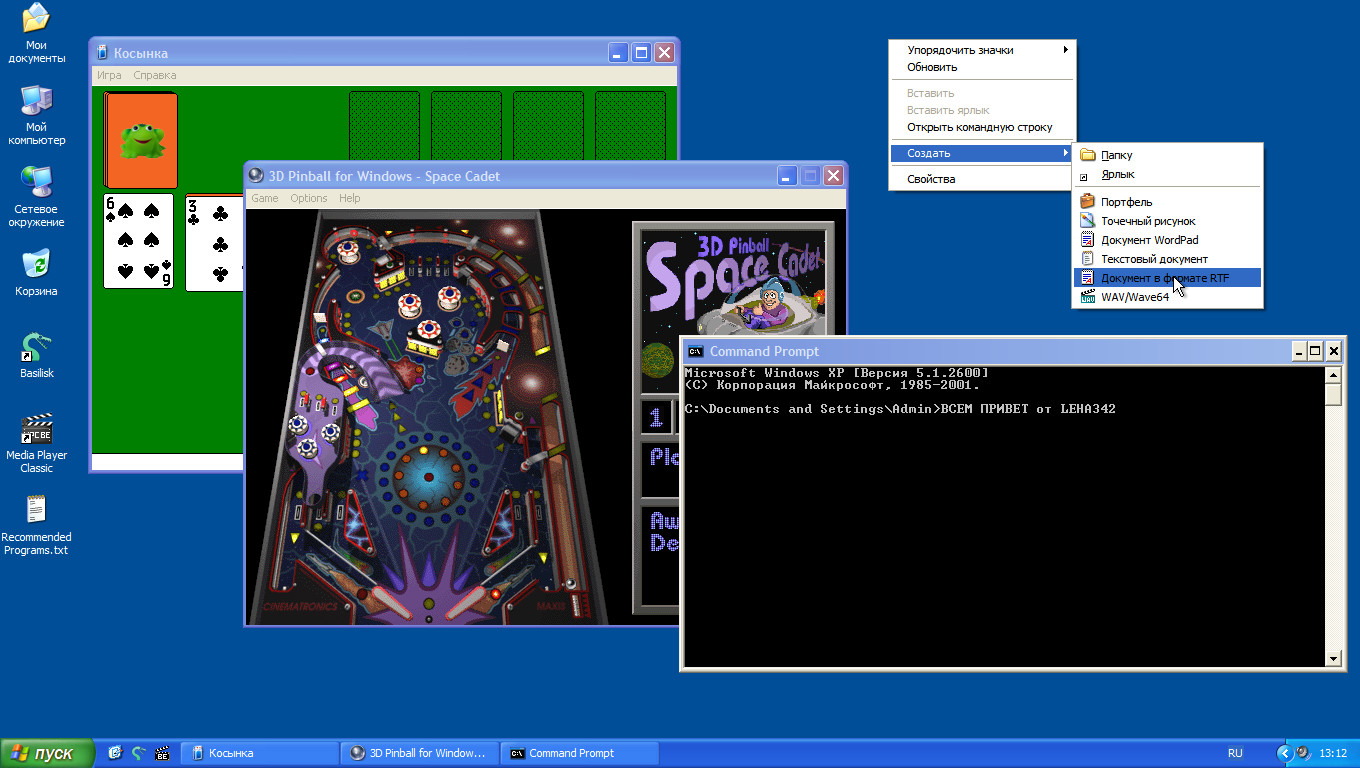Choose Документ в формате RTF
The width and height of the screenshot is (1360, 768).
(x=1167, y=278)
